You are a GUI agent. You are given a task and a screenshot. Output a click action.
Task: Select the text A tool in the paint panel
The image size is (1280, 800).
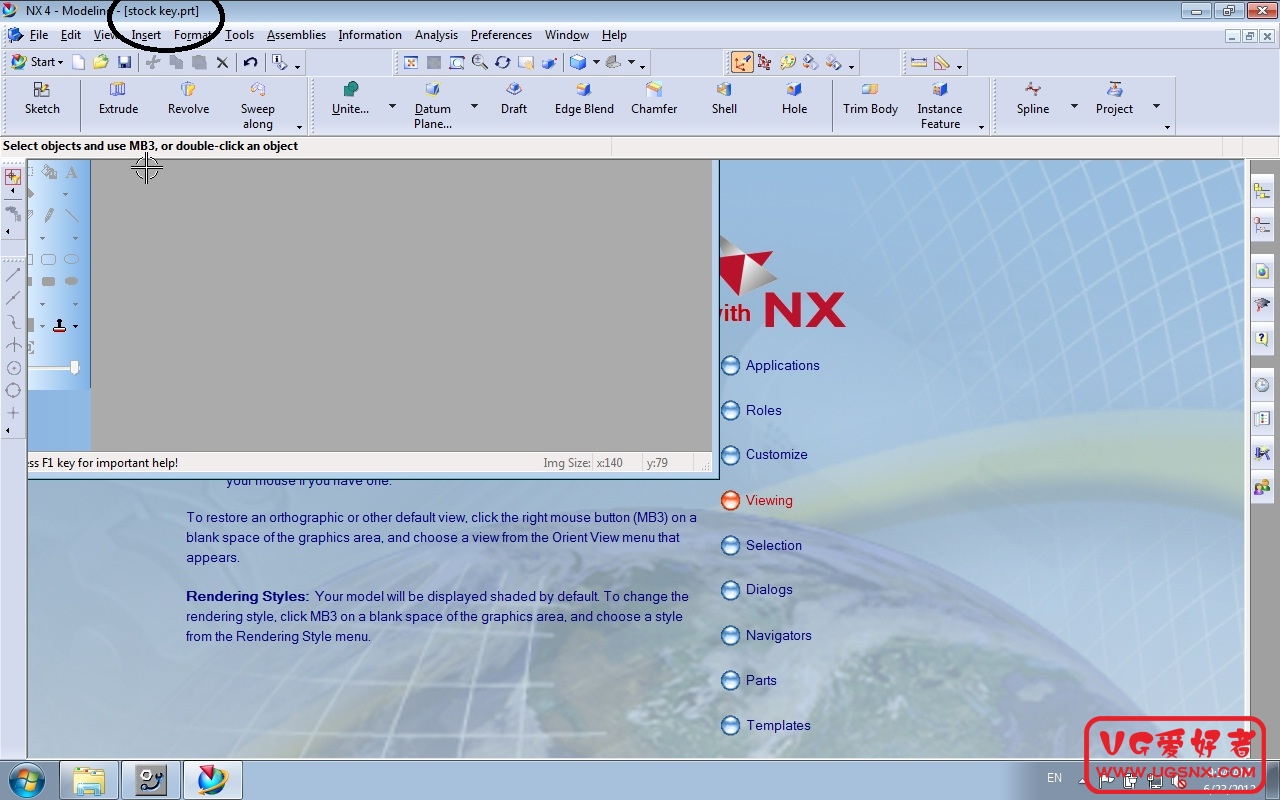click(x=71, y=172)
